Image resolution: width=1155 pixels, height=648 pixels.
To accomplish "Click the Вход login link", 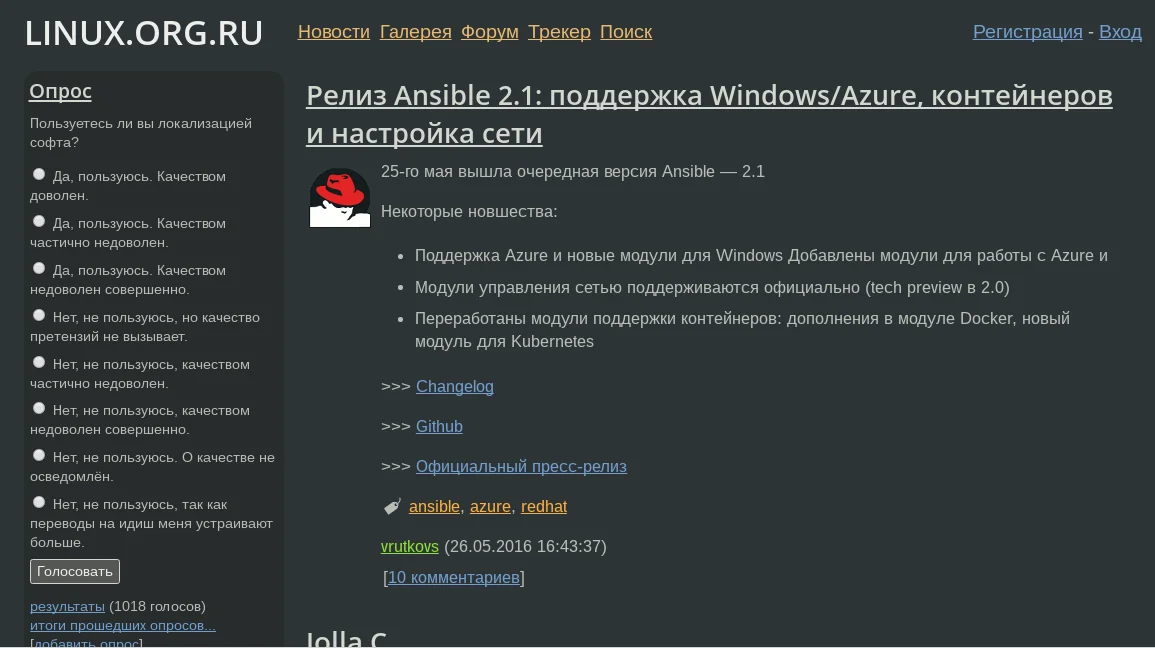I will (x=1120, y=32).
